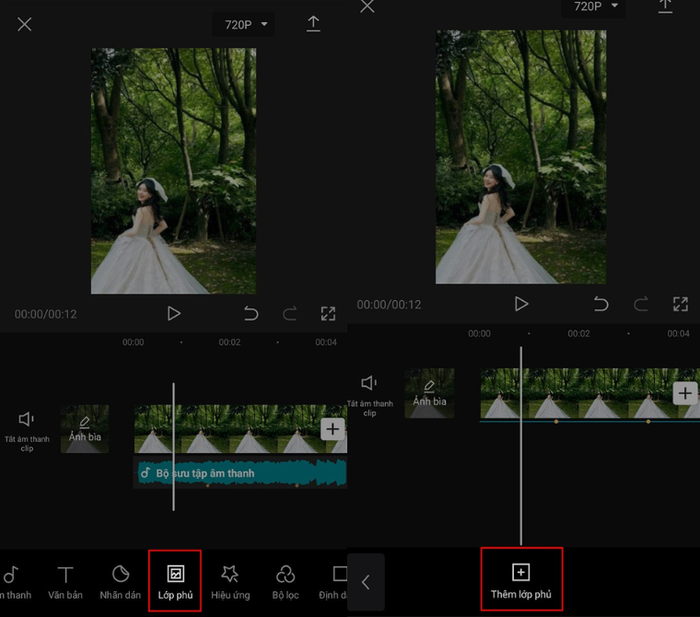This screenshot has height=617, width=700.
Task: Select the Bộ sưu tập âm thanh audio track
Action: [x=240, y=473]
